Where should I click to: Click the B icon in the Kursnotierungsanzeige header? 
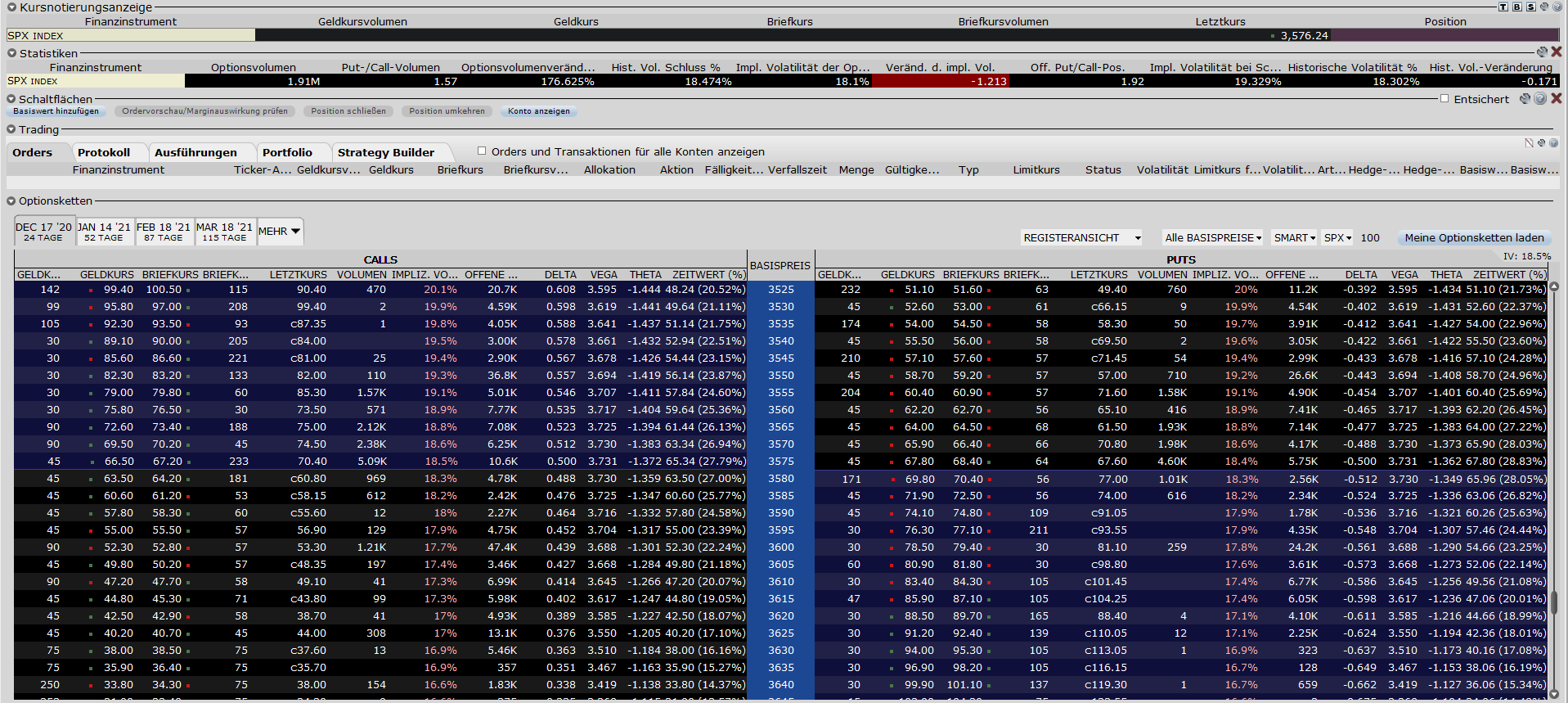[x=1517, y=7]
